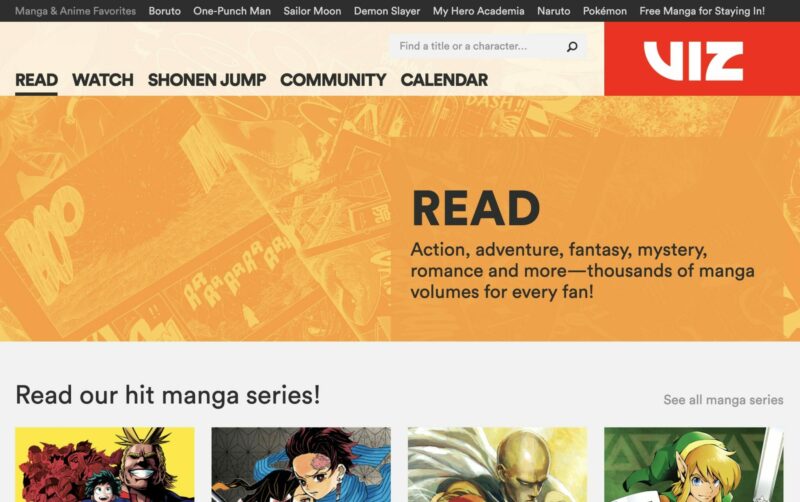
Task: Click the title or character search field
Action: pyautogui.click(x=487, y=46)
